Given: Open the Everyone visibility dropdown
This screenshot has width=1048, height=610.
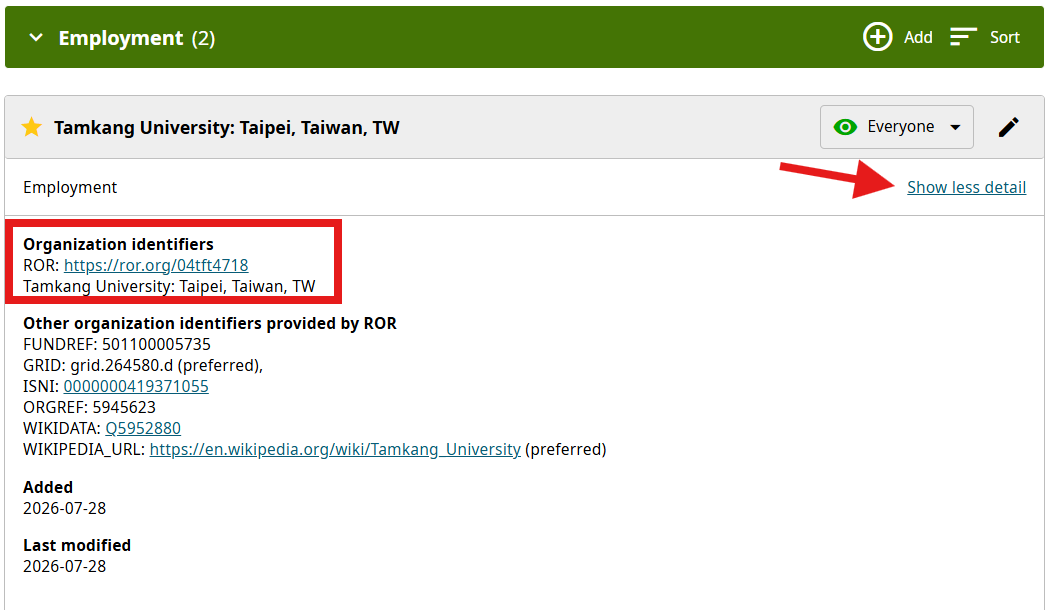Looking at the screenshot, I should [896, 127].
